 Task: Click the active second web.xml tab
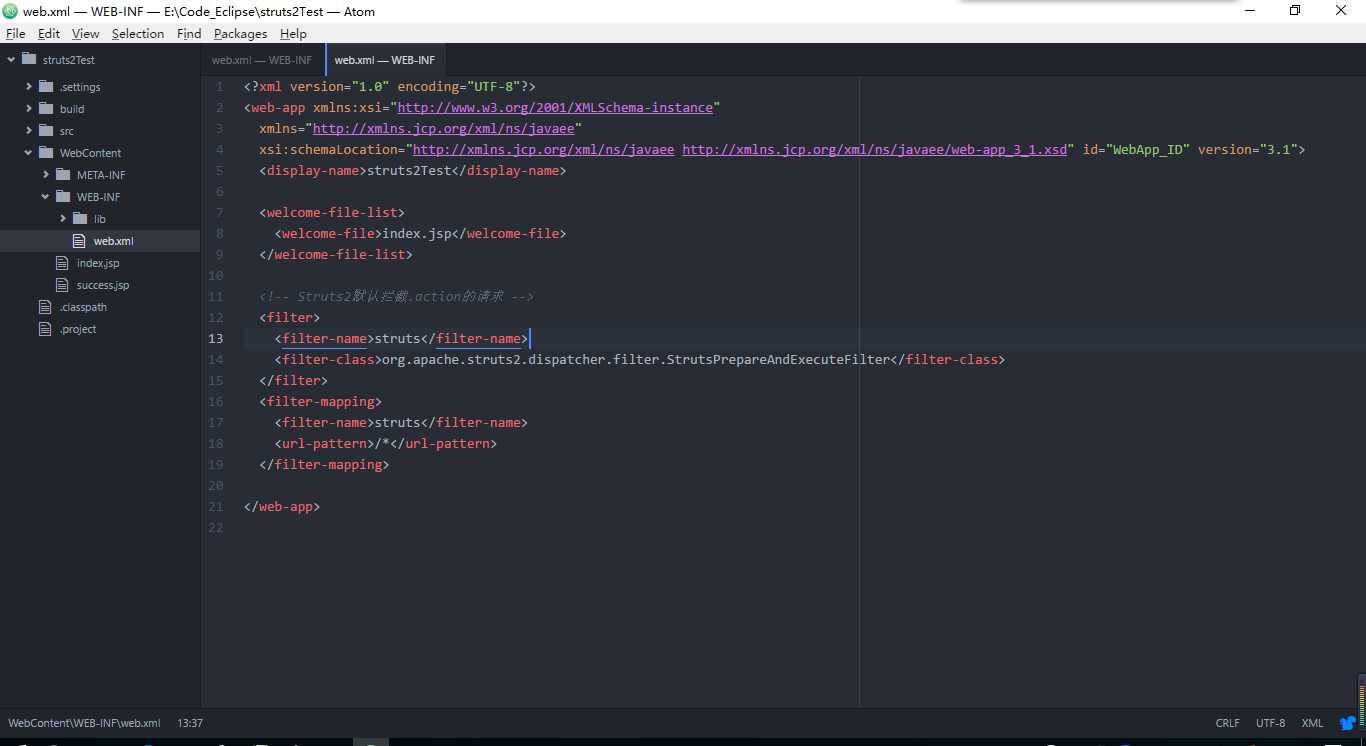point(385,60)
